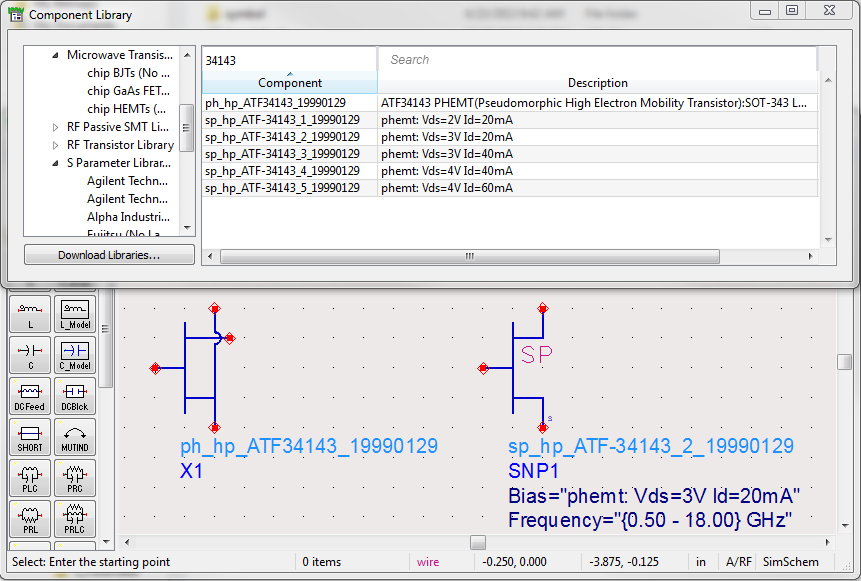
Task: Click the Download Libraries button
Action: pyautogui.click(x=109, y=255)
